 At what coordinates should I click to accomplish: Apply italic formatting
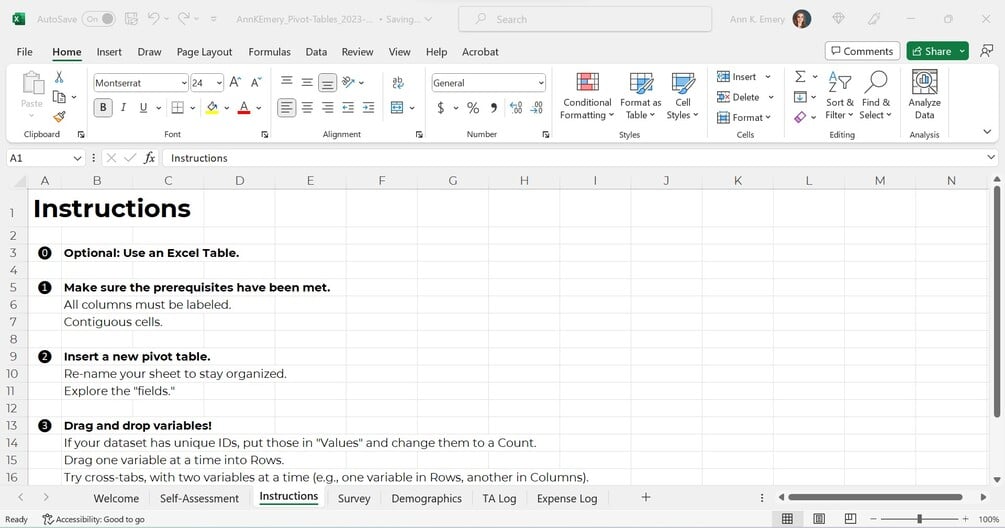pos(123,108)
